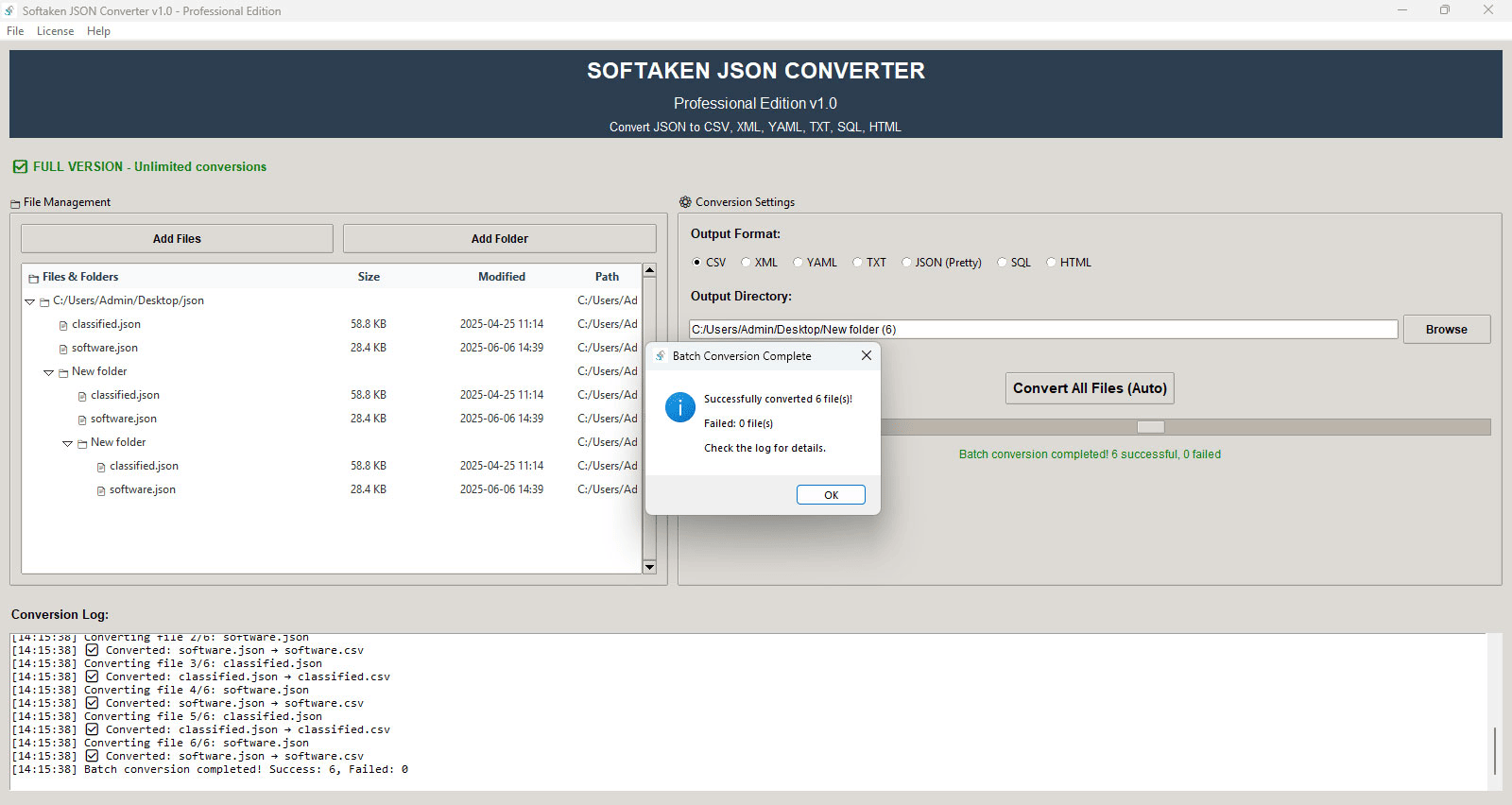Click the File Management panel header icon
Viewport: 1512px width, 805px height.
point(15,203)
